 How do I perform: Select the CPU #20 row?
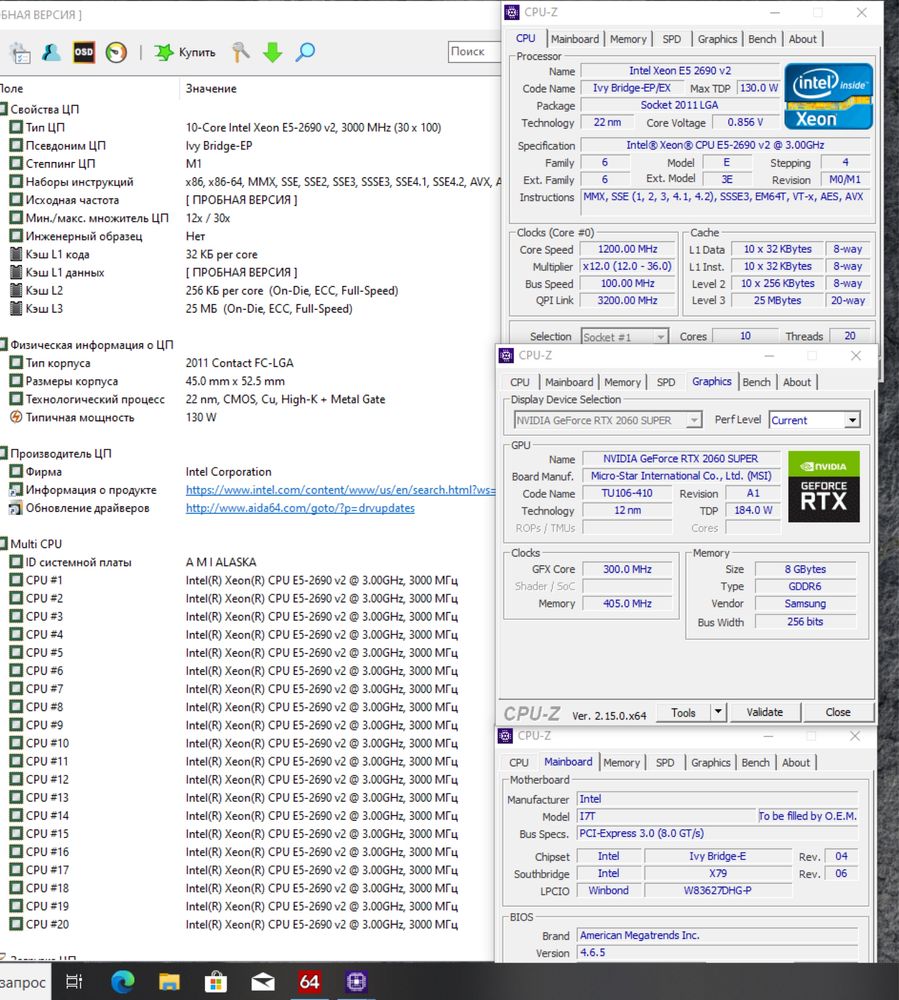point(251,925)
